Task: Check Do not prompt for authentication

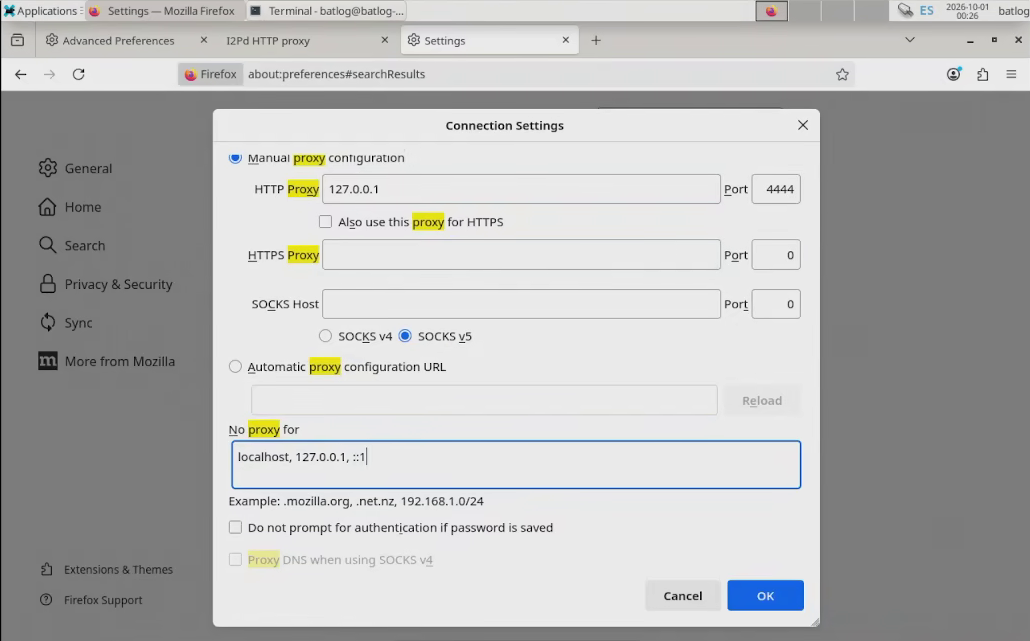Action: pyautogui.click(x=235, y=527)
